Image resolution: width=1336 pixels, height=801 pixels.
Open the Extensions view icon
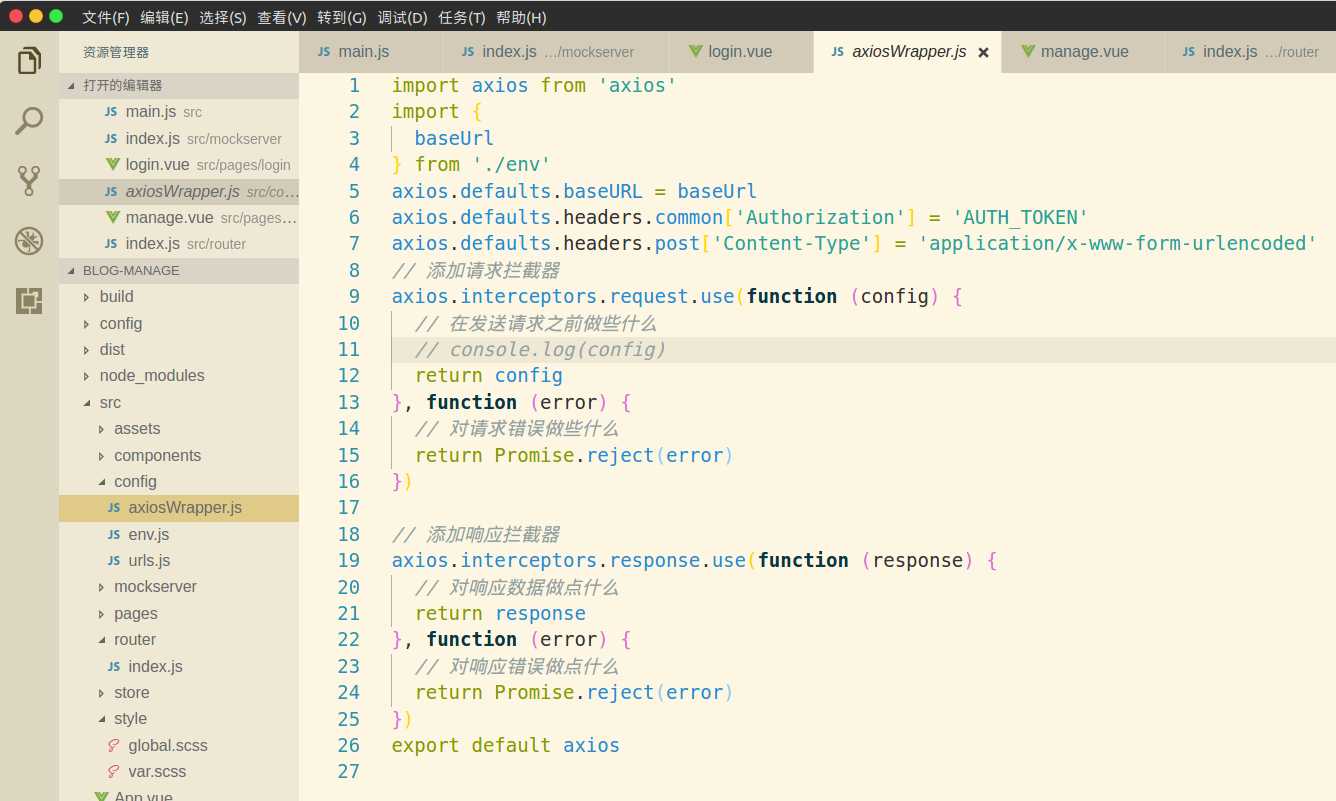tap(29, 301)
